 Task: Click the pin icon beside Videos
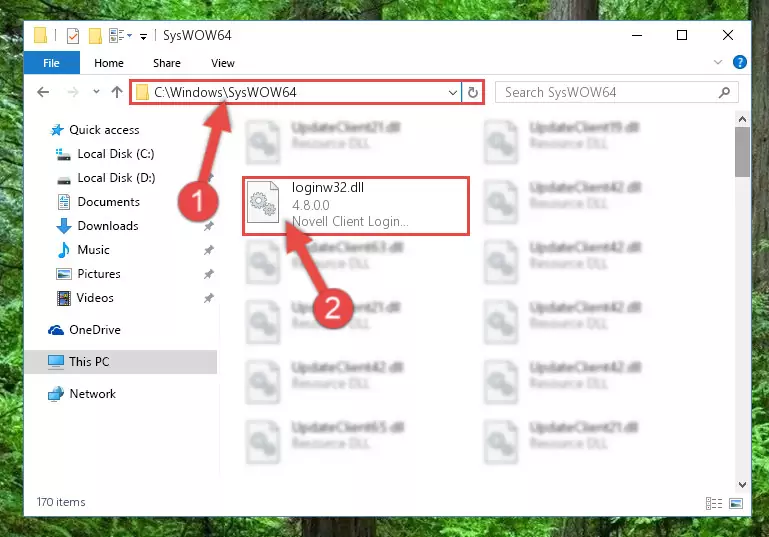click(209, 298)
